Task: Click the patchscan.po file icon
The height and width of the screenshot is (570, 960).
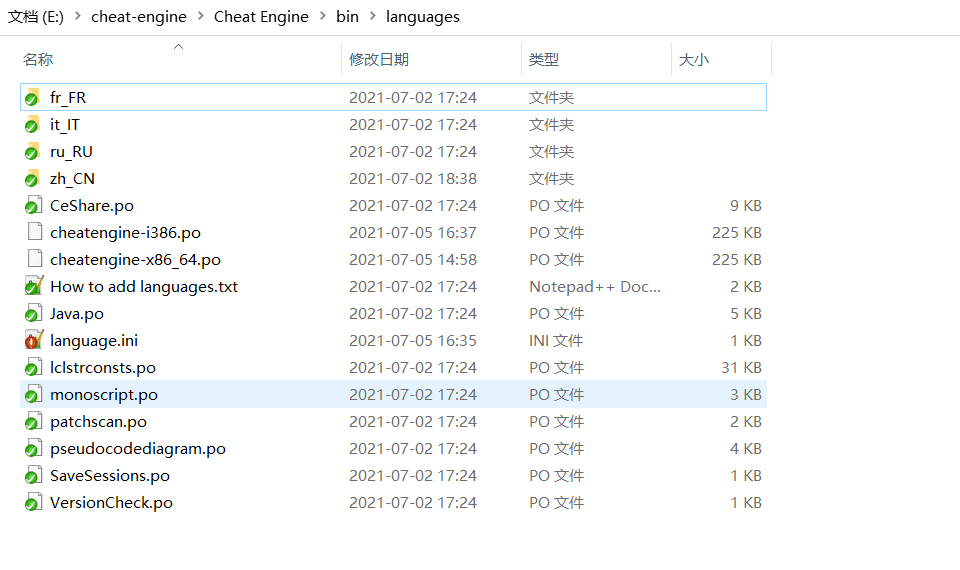Action: 34,421
